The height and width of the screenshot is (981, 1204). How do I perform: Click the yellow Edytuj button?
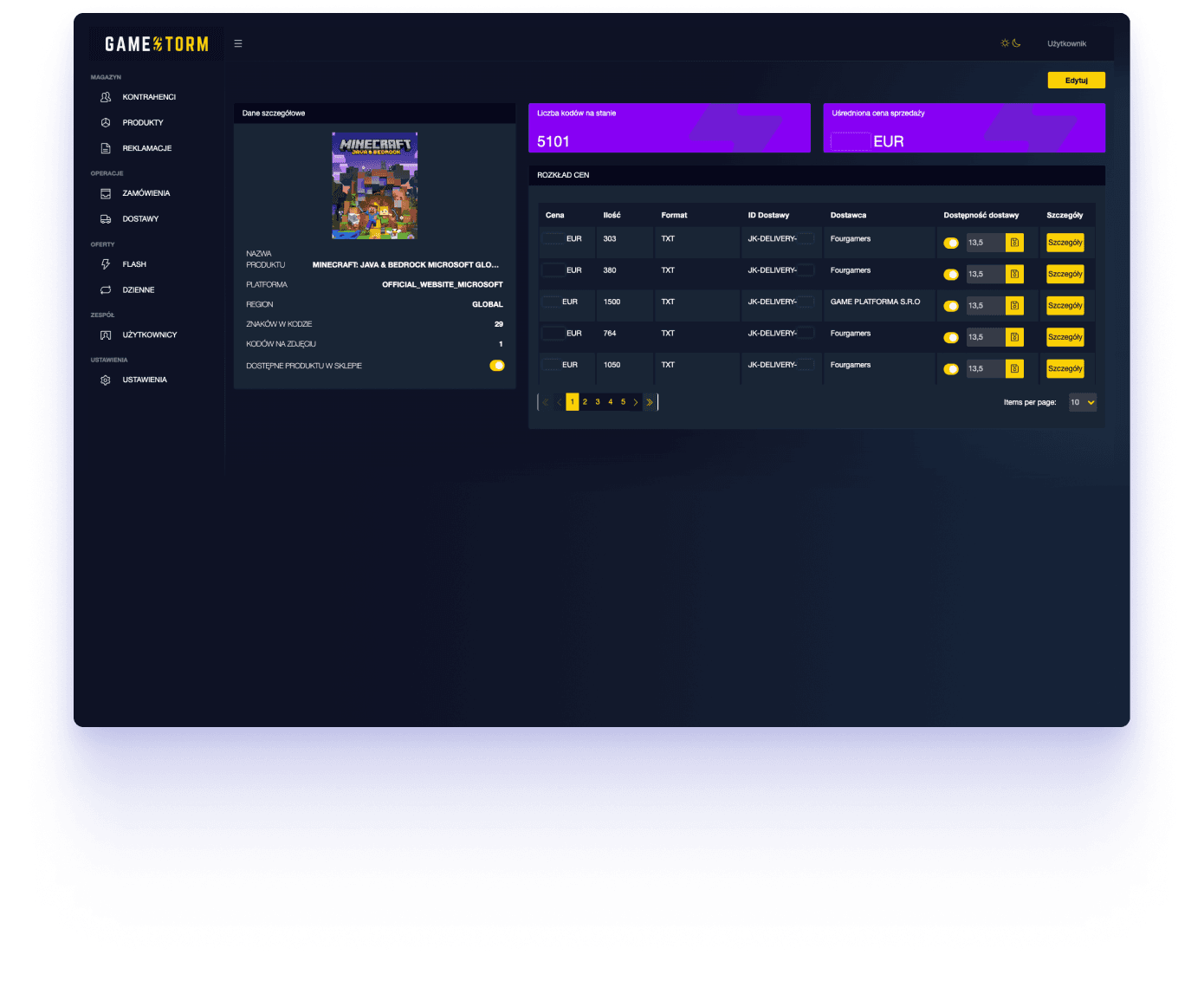click(x=1077, y=81)
